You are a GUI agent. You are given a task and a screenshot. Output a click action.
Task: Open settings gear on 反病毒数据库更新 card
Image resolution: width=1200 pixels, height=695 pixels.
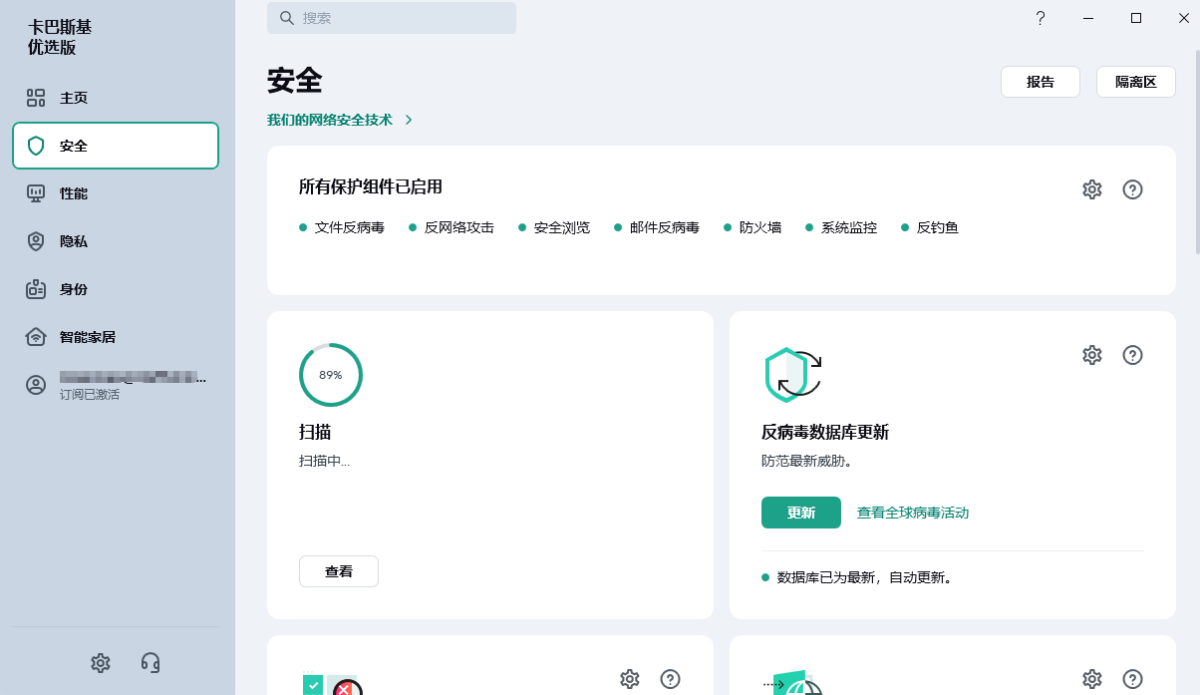[x=1091, y=354]
